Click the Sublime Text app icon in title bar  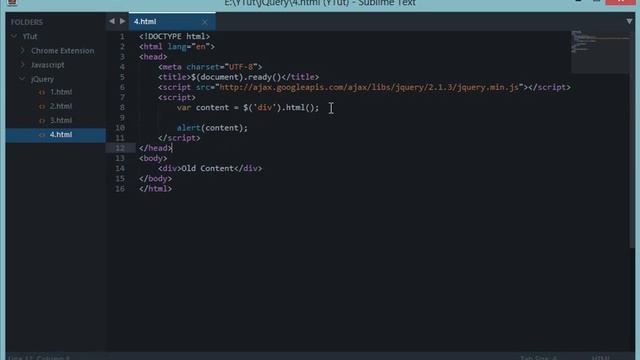pyautogui.click(x=12, y=2)
